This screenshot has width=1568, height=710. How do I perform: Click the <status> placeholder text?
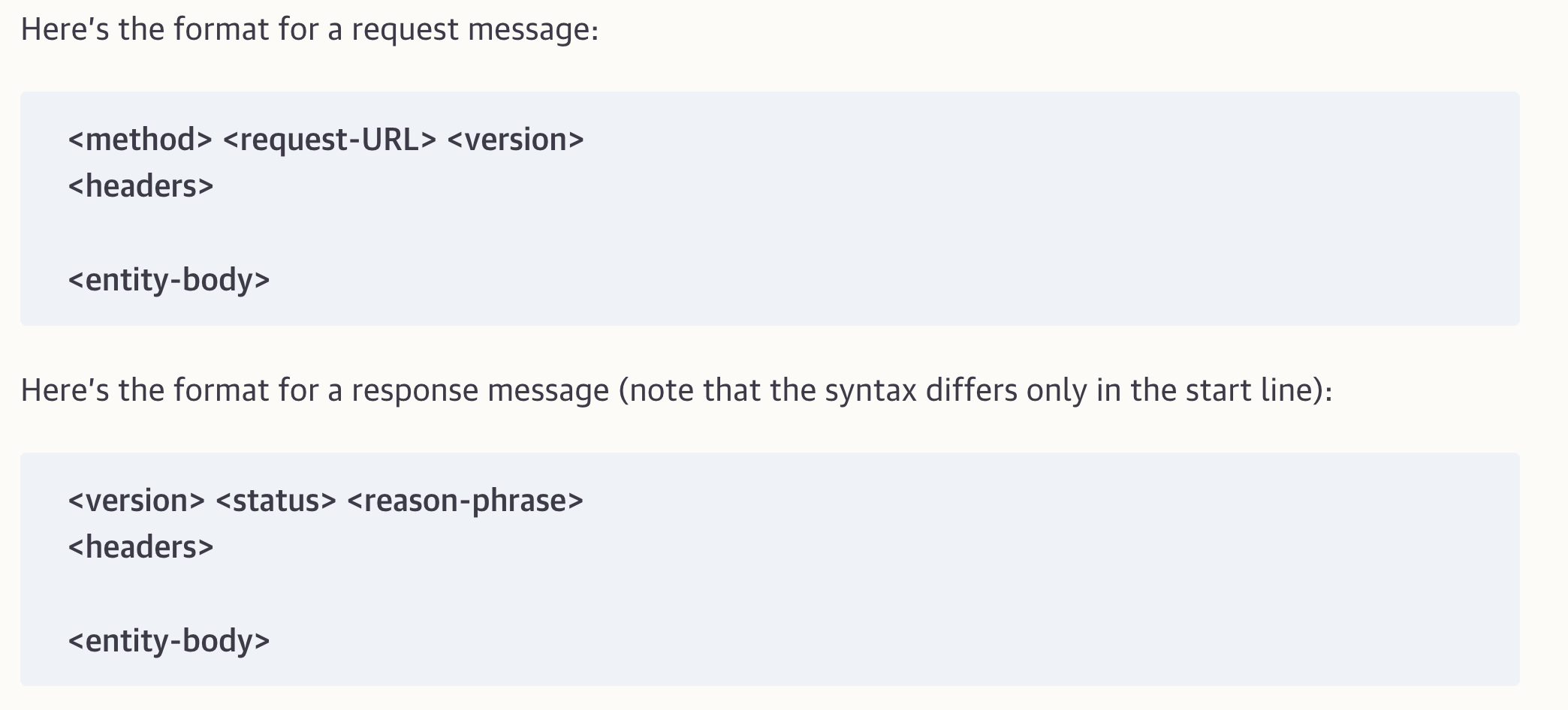pos(276,501)
